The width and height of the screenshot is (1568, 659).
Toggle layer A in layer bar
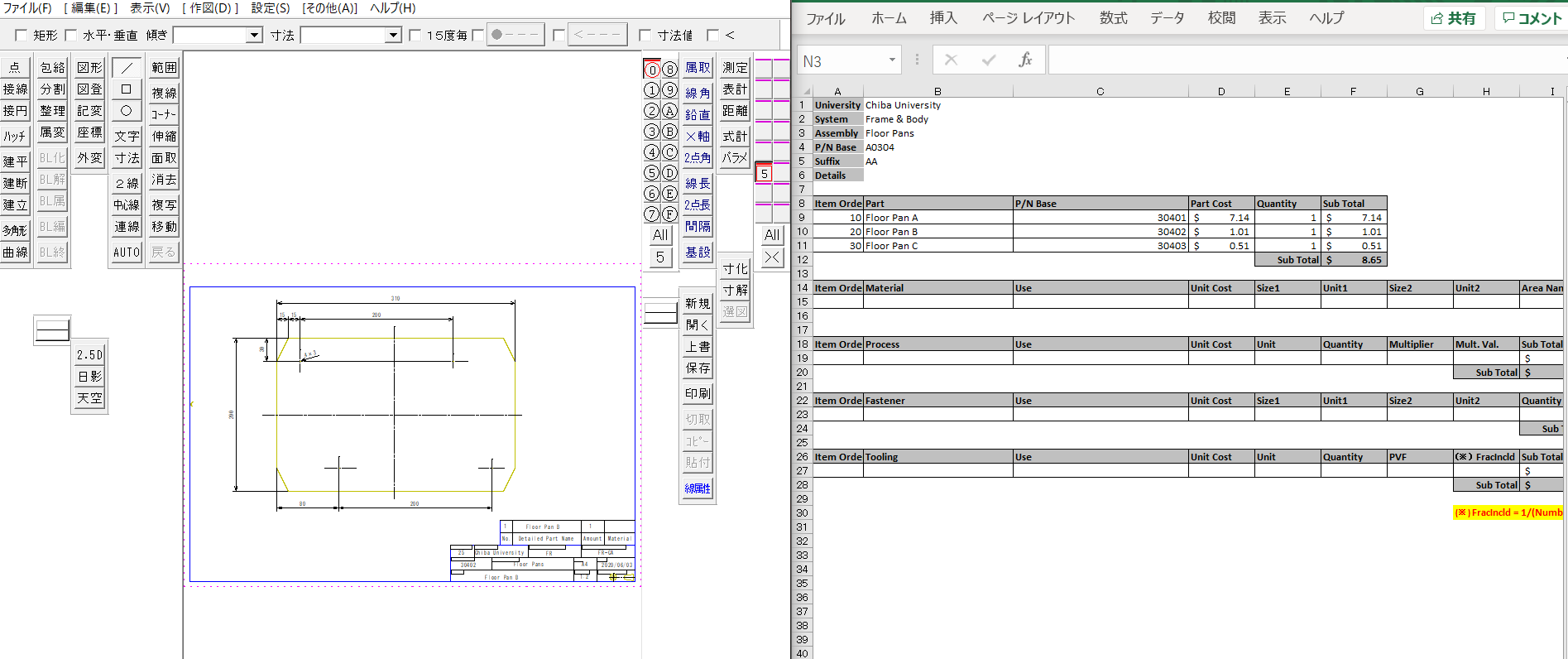pos(670,110)
